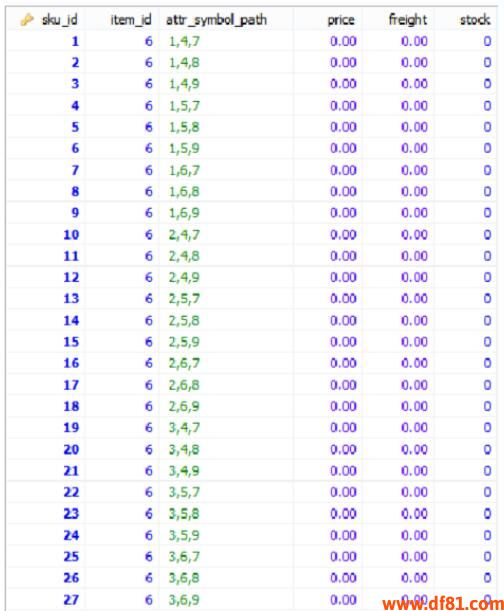Click the stock cell of sku_id 18
Image resolution: width=504 pixels, height=611 pixels.
pyautogui.click(x=487, y=406)
